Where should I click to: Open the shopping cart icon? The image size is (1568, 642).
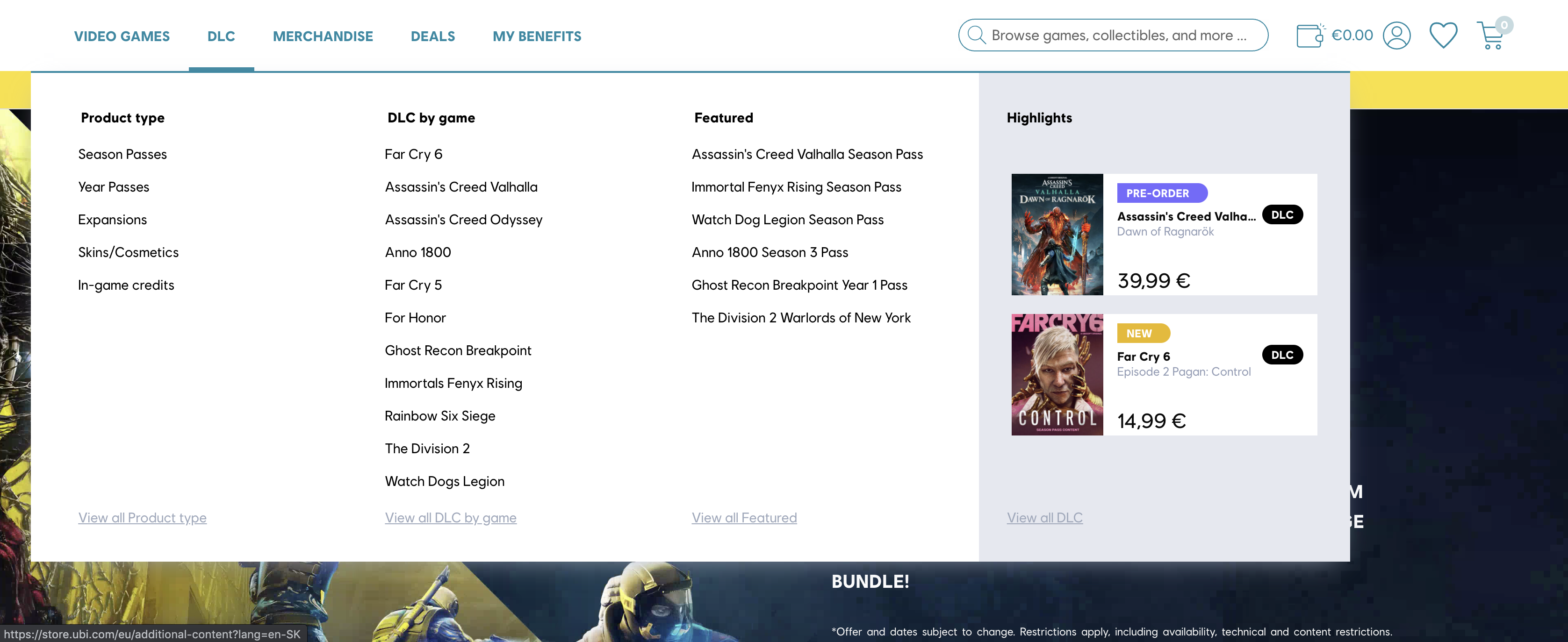tap(1490, 36)
